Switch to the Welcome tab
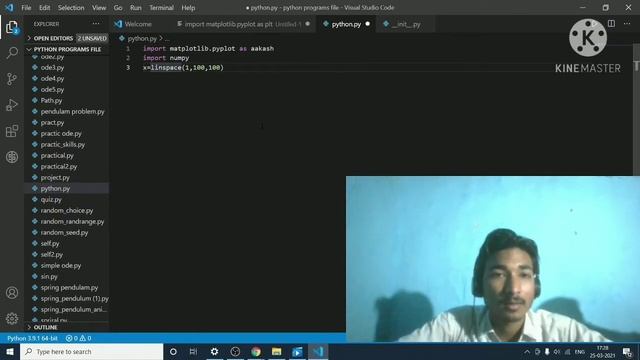Image resolution: width=640 pixels, height=360 pixels. [138, 24]
